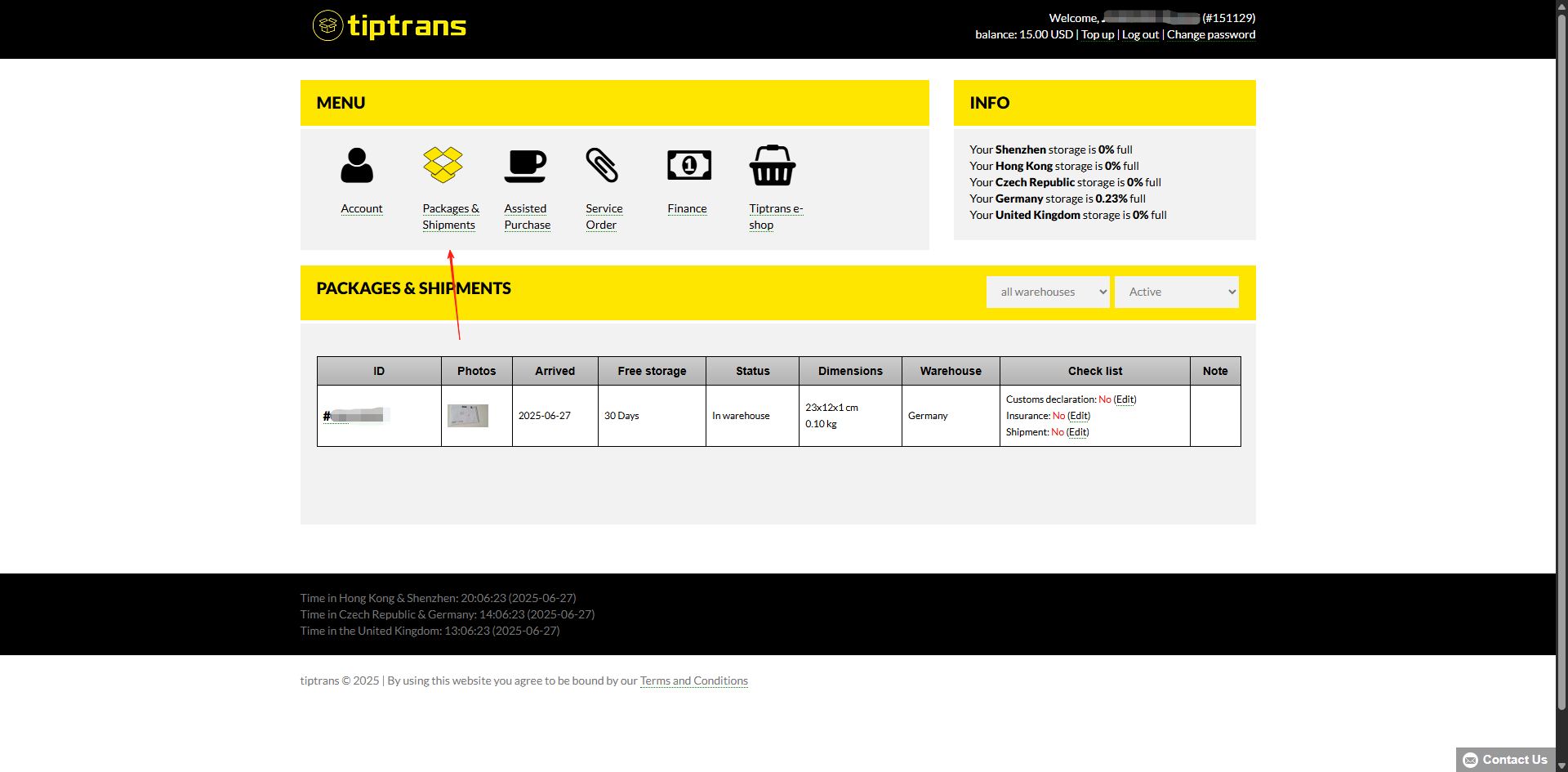This screenshot has height=772, width=1568.
Task: Click the Account person icon
Action: tap(357, 166)
